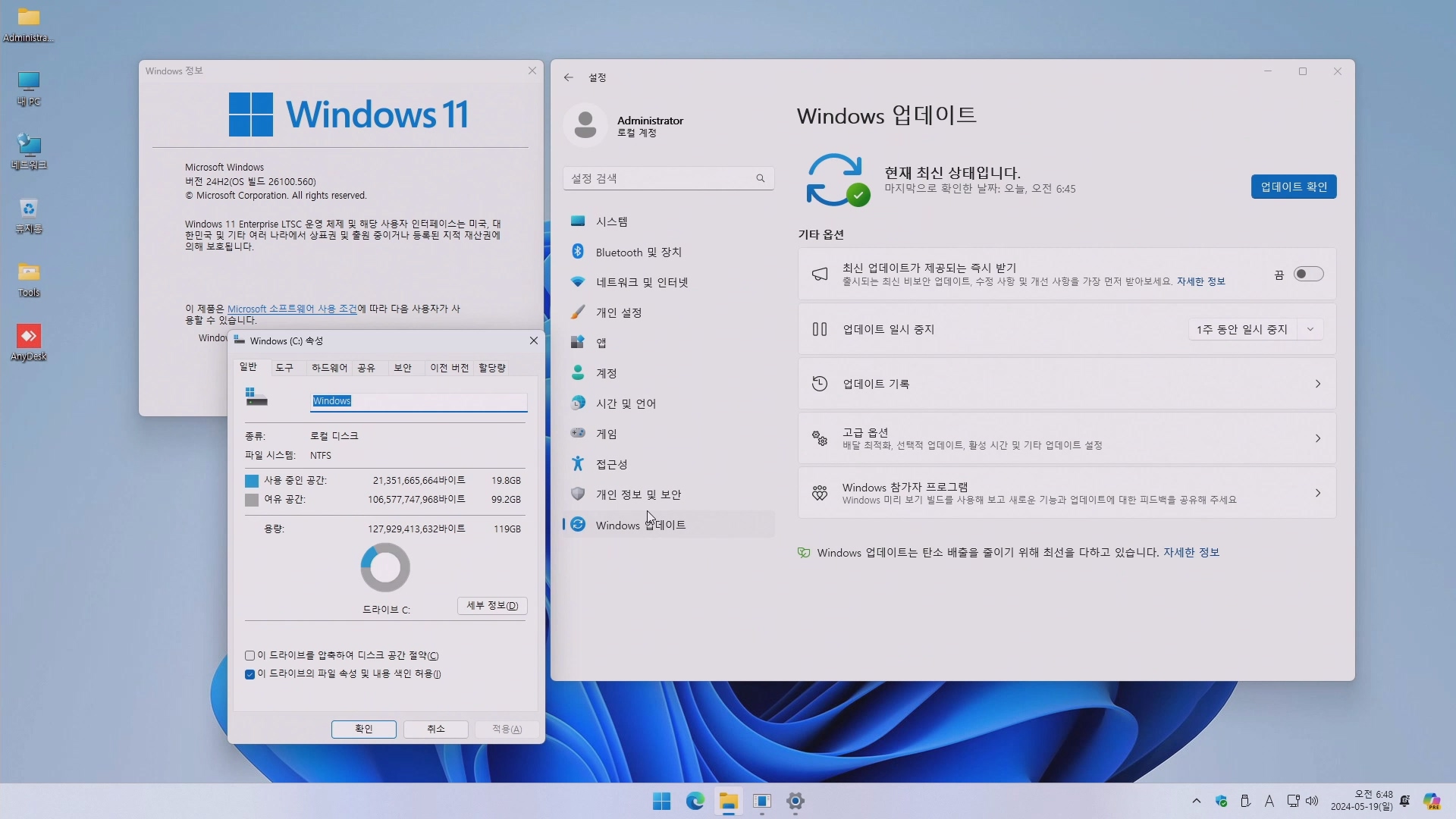Switch to the hardware tab in properties

(x=329, y=368)
